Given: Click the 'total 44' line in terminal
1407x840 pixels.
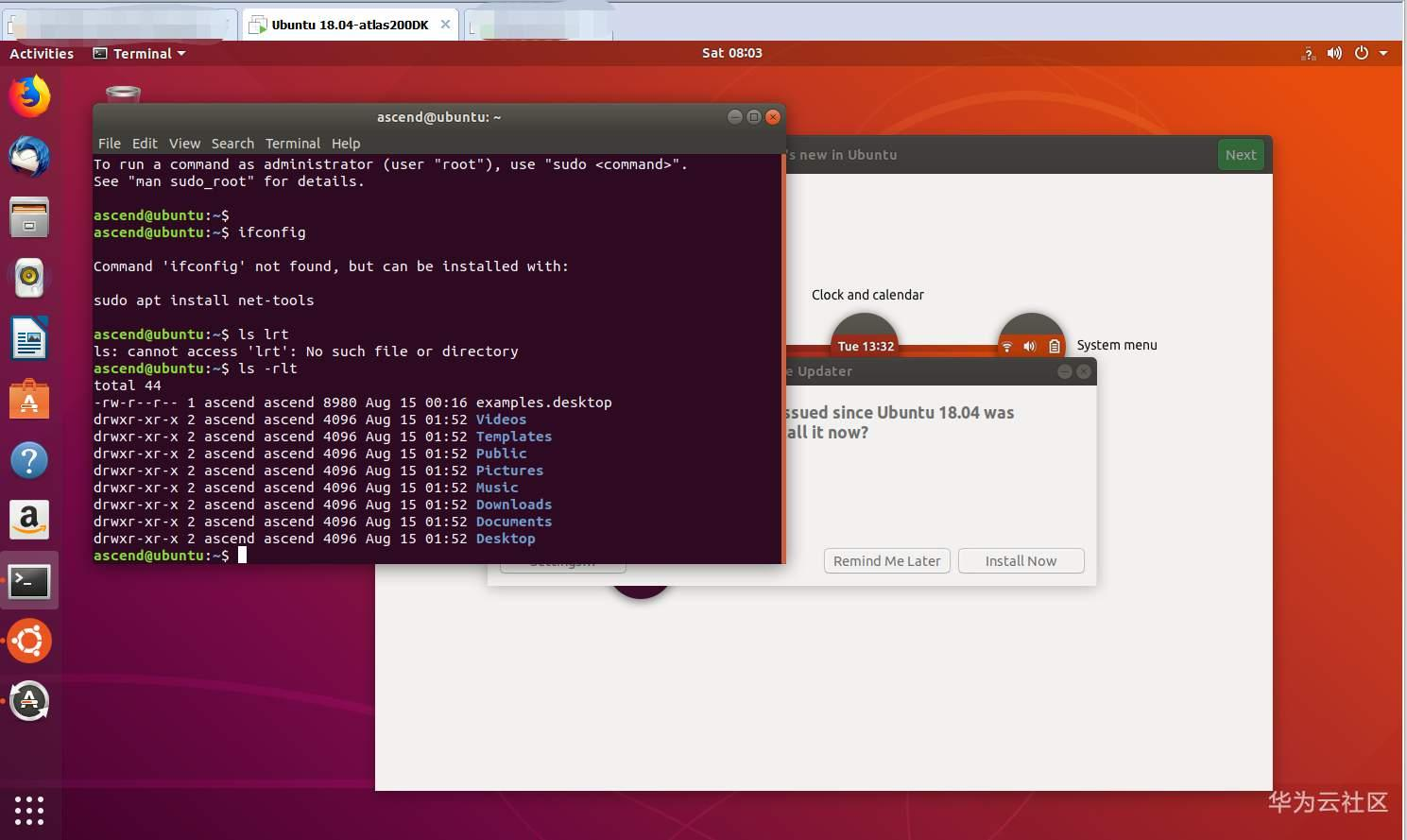Looking at the screenshot, I should tap(128, 386).
